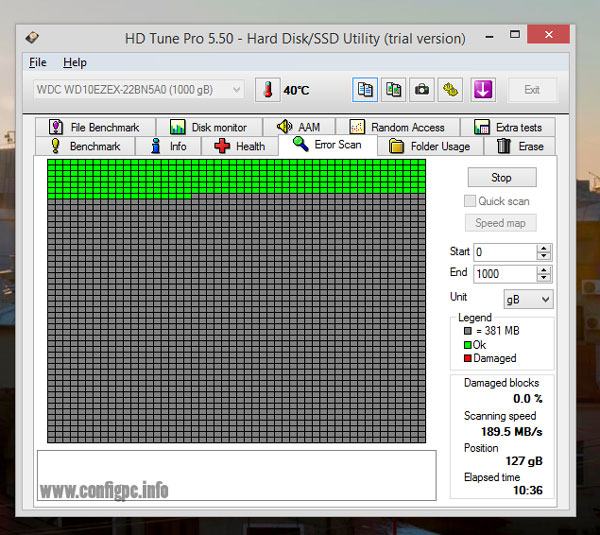This screenshot has width=600, height=535.
Task: Click the 189.5 MB/s scanning speed value
Action: point(512,432)
